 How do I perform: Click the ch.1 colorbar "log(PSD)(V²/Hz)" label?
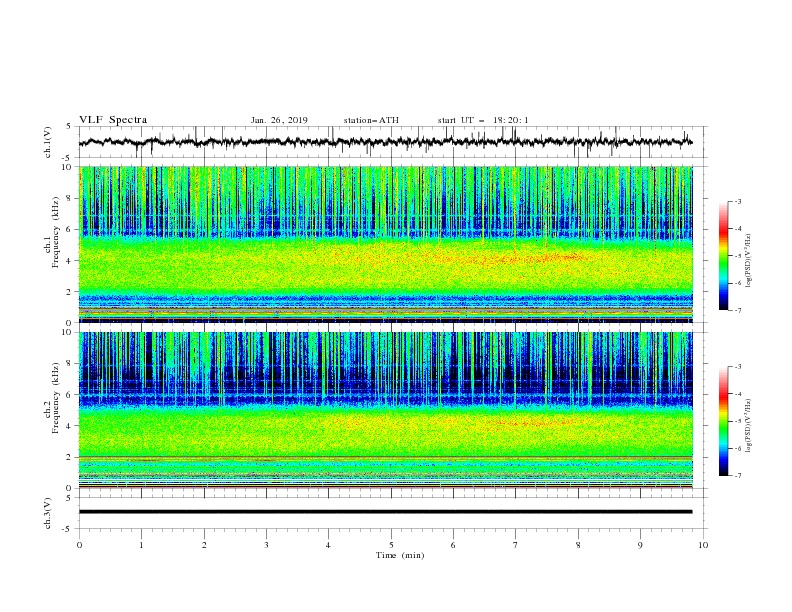coord(749,261)
